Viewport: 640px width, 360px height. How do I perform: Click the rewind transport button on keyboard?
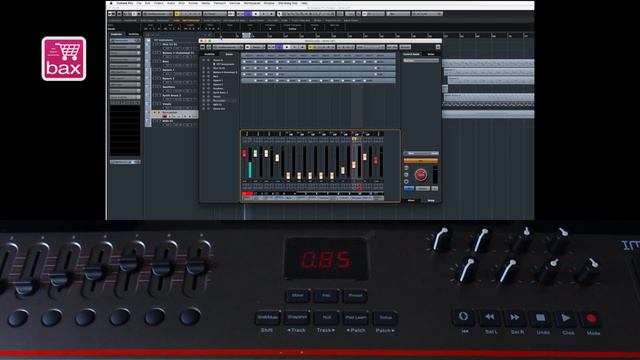489,317
